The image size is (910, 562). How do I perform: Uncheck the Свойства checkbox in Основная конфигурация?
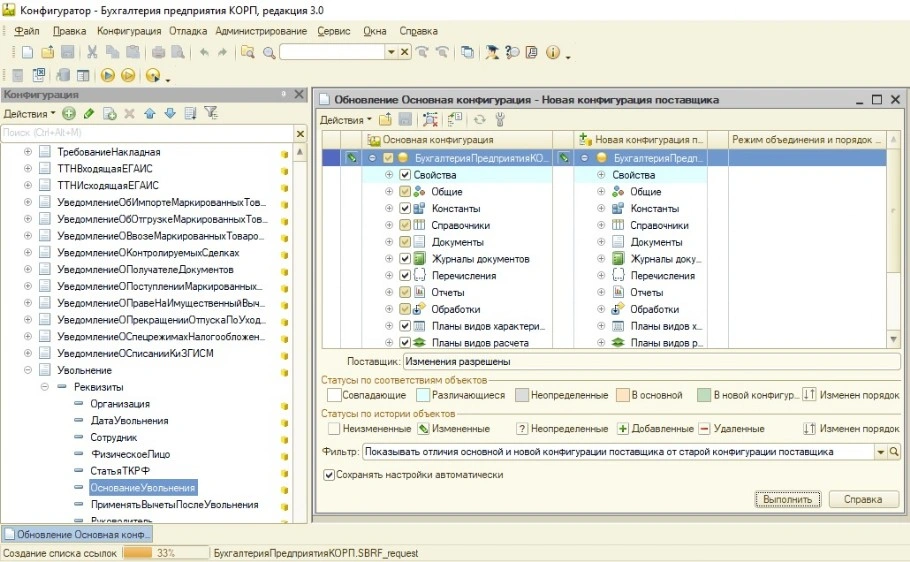[405, 175]
